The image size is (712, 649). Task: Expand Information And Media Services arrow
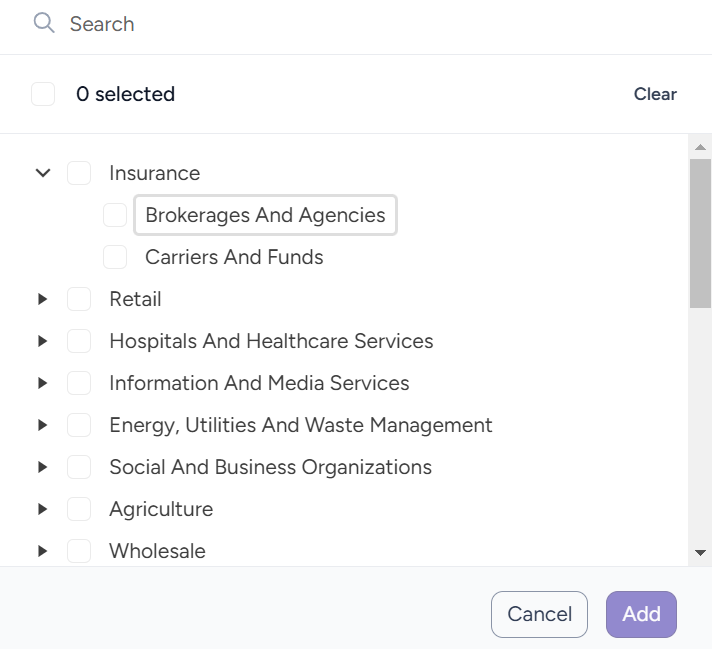pyautogui.click(x=43, y=383)
